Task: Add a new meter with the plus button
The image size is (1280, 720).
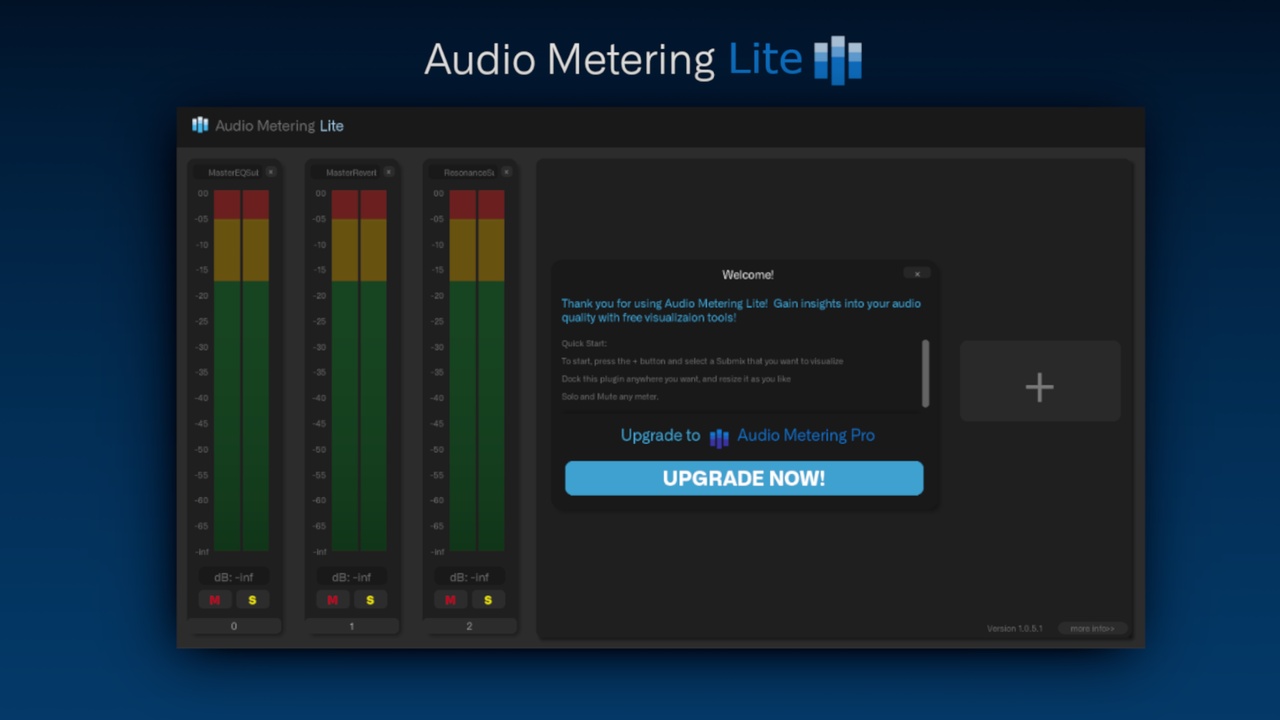Action: coord(1040,381)
